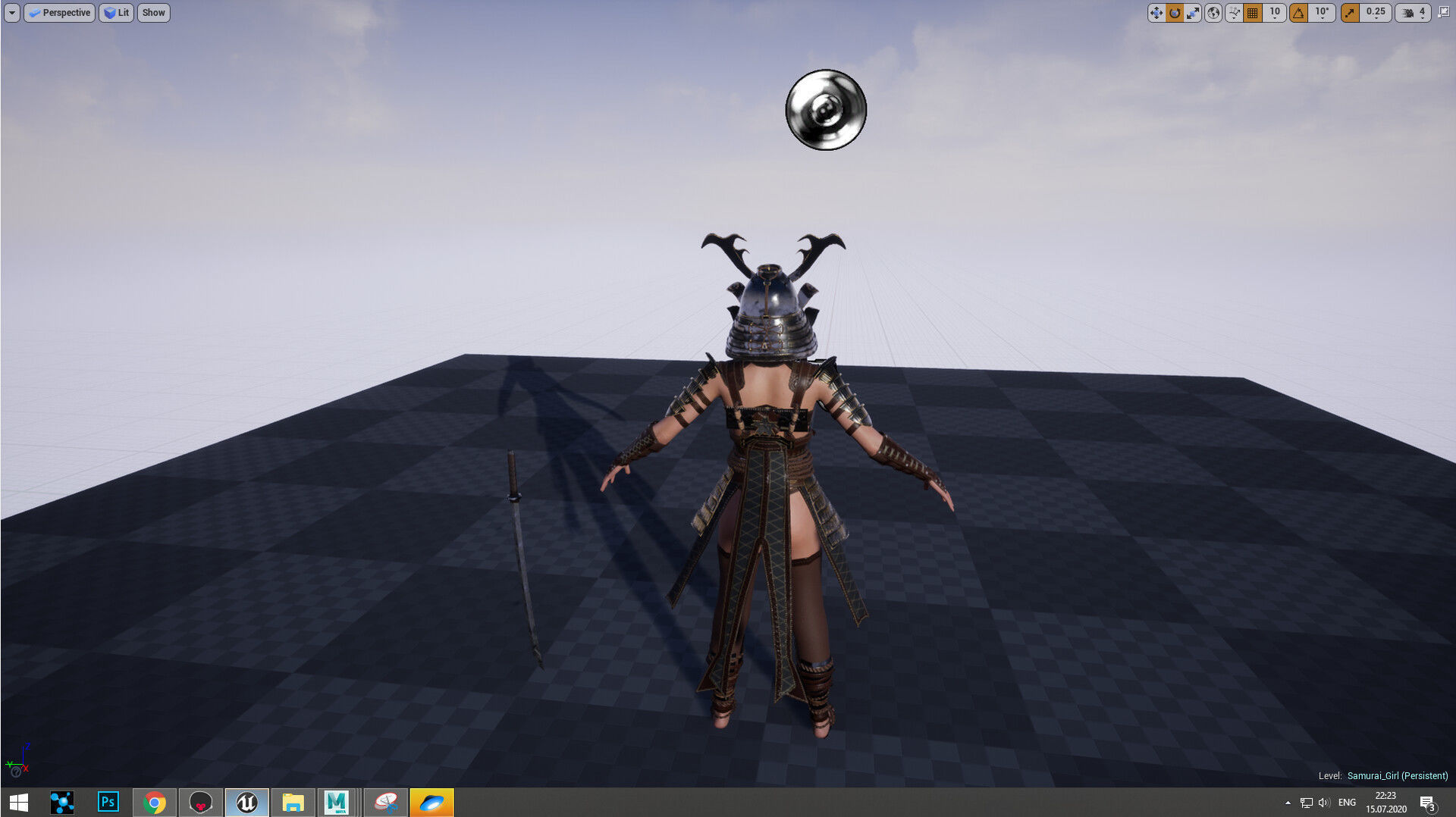Viewport: 1456px width, 817px height.
Task: Toggle grid snapping on or off
Action: click(1253, 13)
